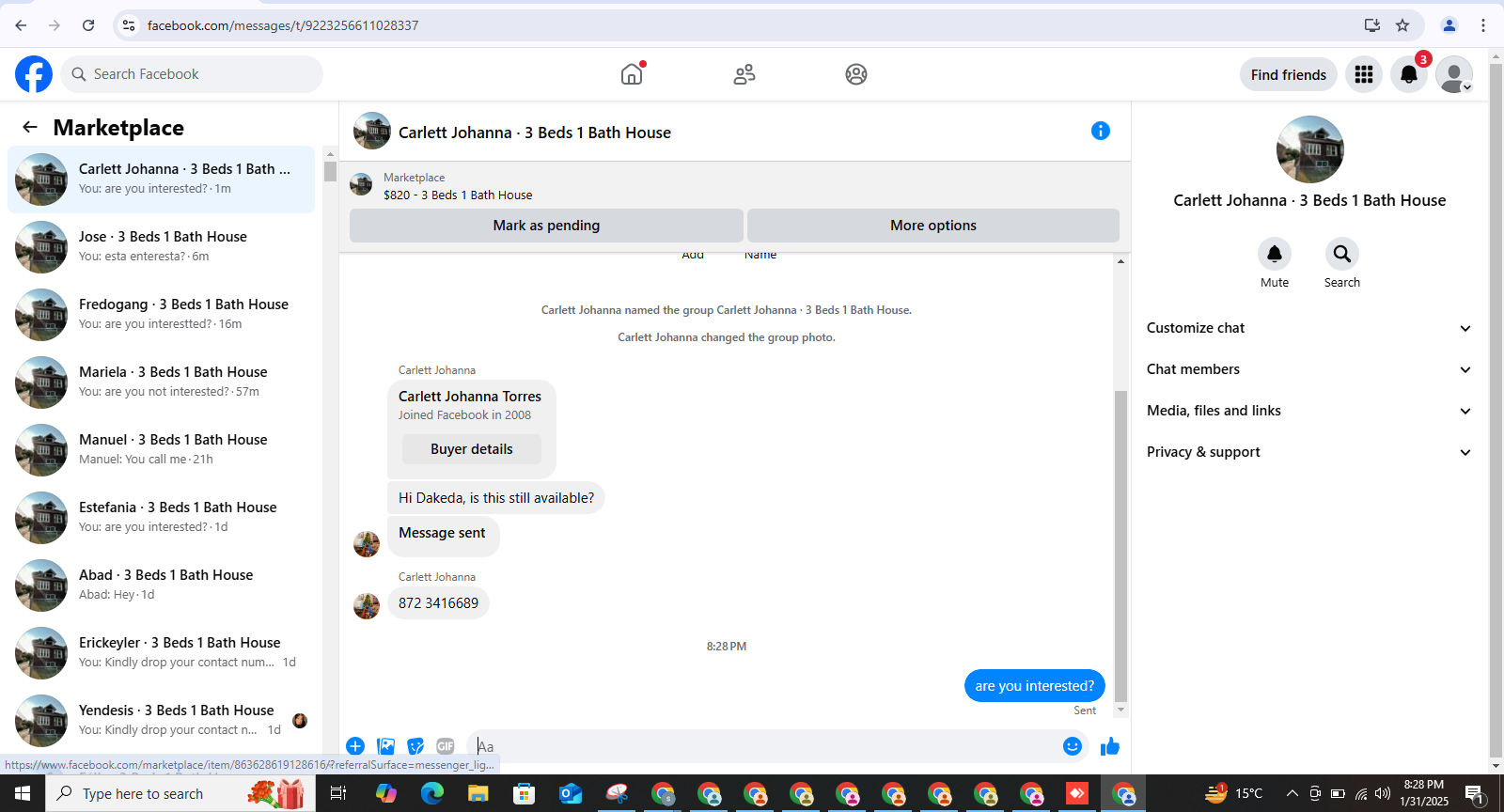1504x812 pixels.
Task: Click the Windows taskbar search box
Action: point(179,793)
